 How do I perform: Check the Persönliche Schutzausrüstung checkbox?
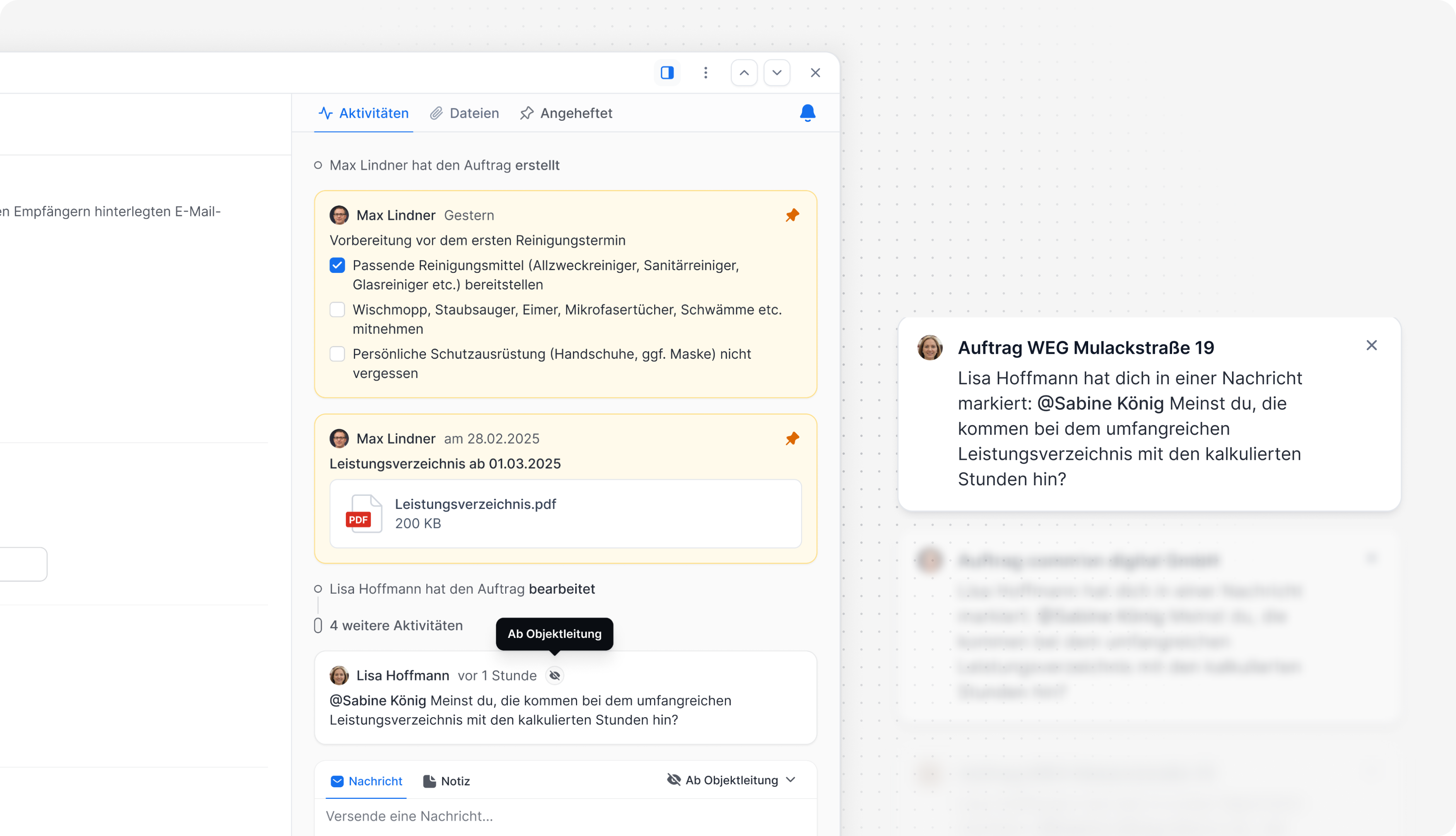pos(337,354)
